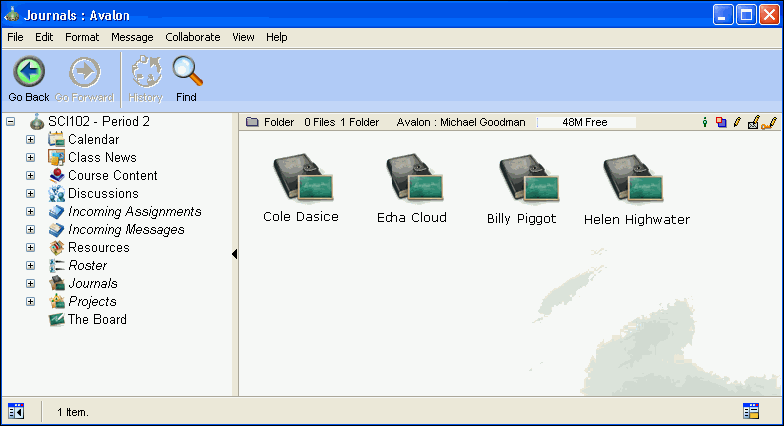Click the green person icon in info bar
This screenshot has height=426, width=784.
pos(705,122)
